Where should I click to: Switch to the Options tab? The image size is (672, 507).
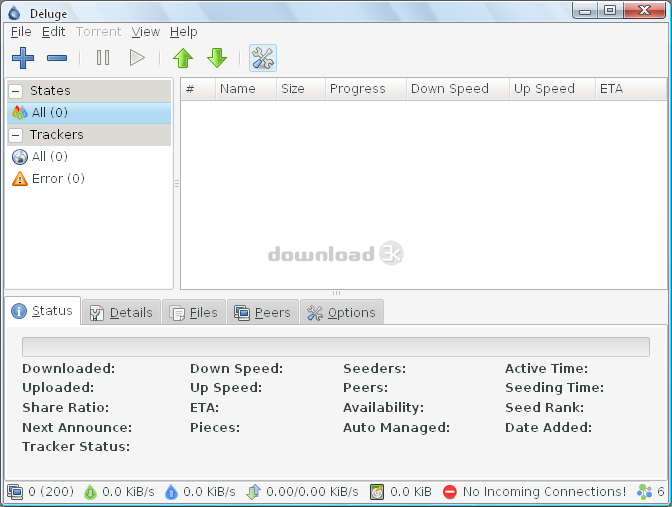[342, 312]
